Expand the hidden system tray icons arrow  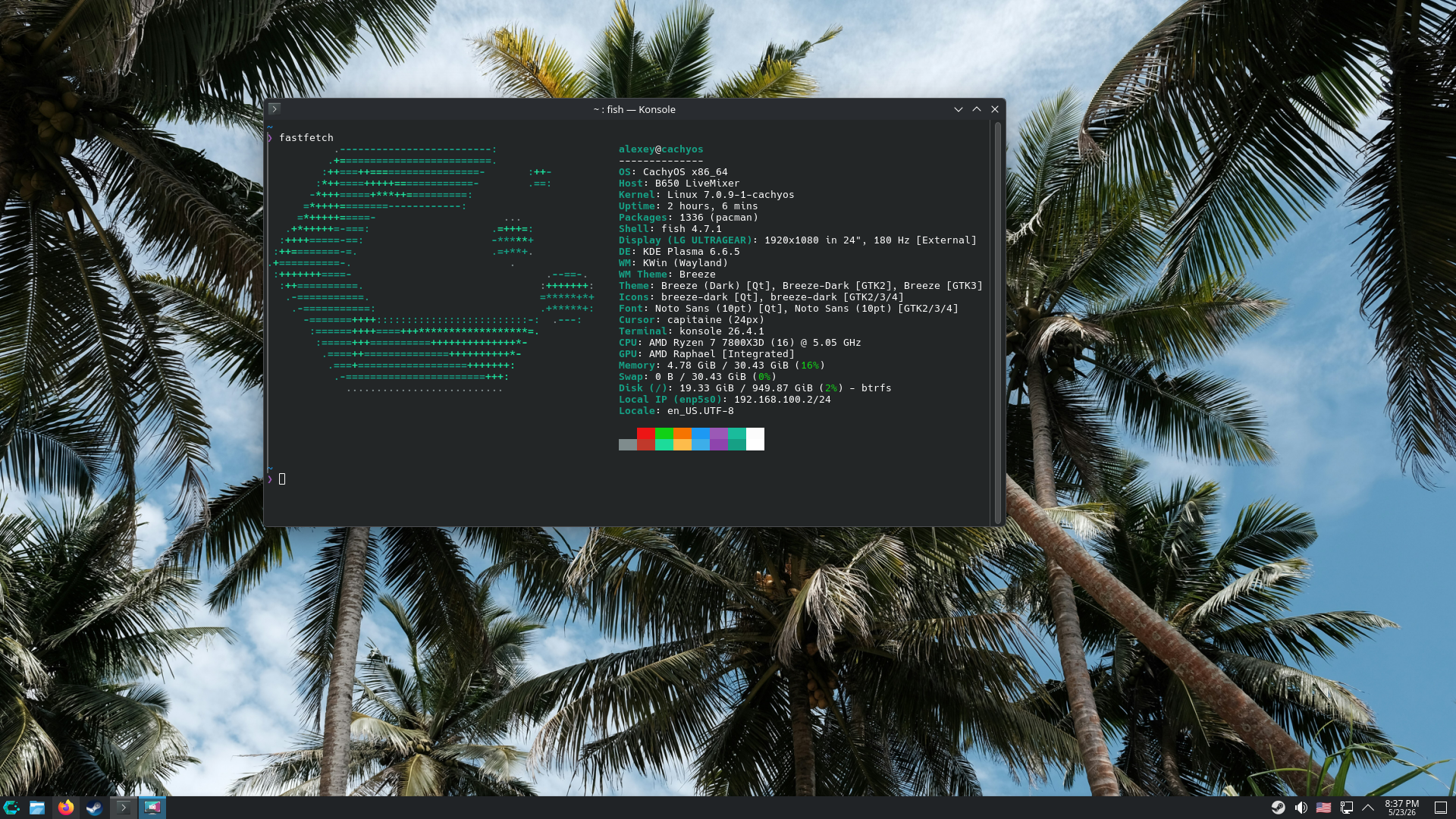[1368, 808]
